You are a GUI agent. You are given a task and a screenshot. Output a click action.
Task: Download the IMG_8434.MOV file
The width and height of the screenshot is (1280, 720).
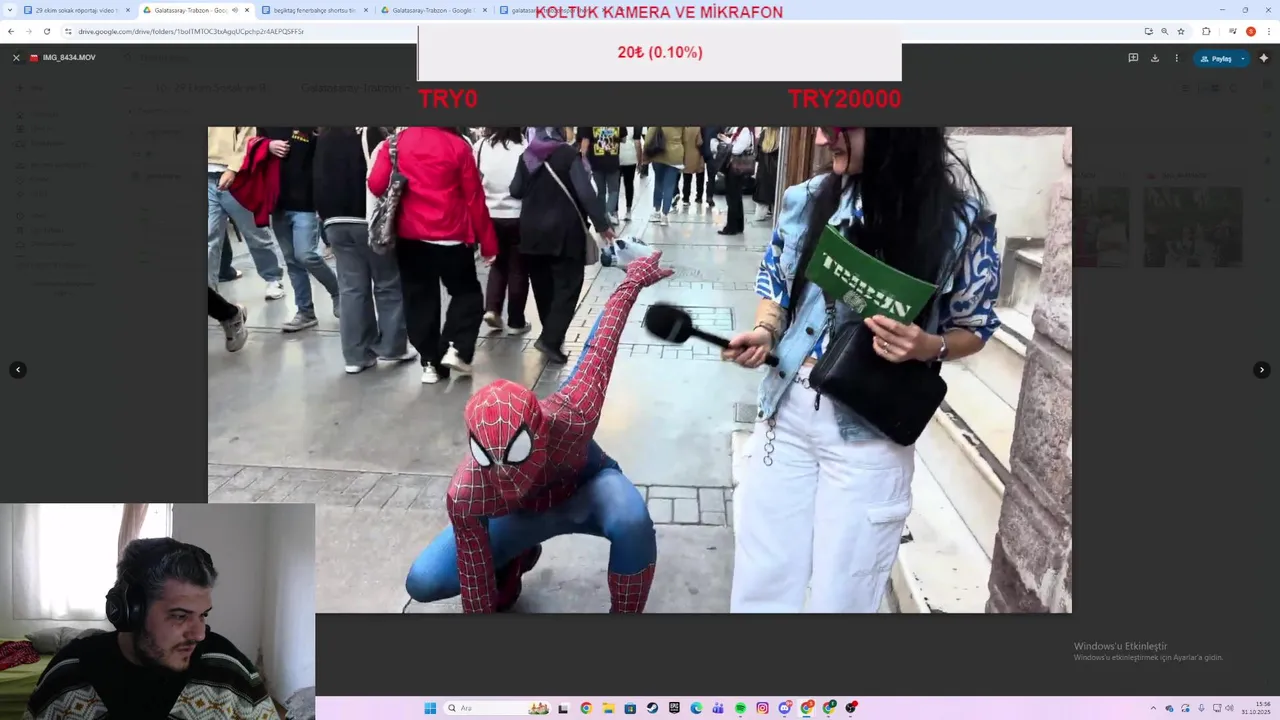click(x=1155, y=58)
